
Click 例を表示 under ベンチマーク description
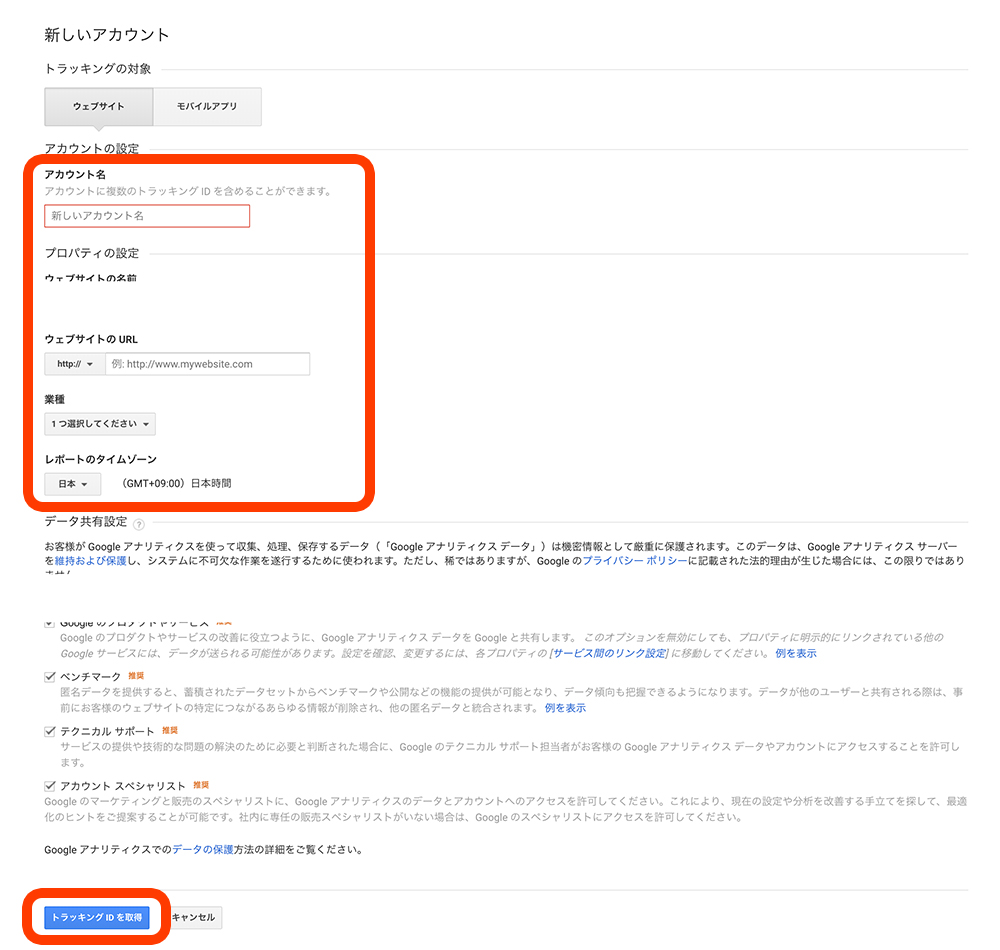565,708
